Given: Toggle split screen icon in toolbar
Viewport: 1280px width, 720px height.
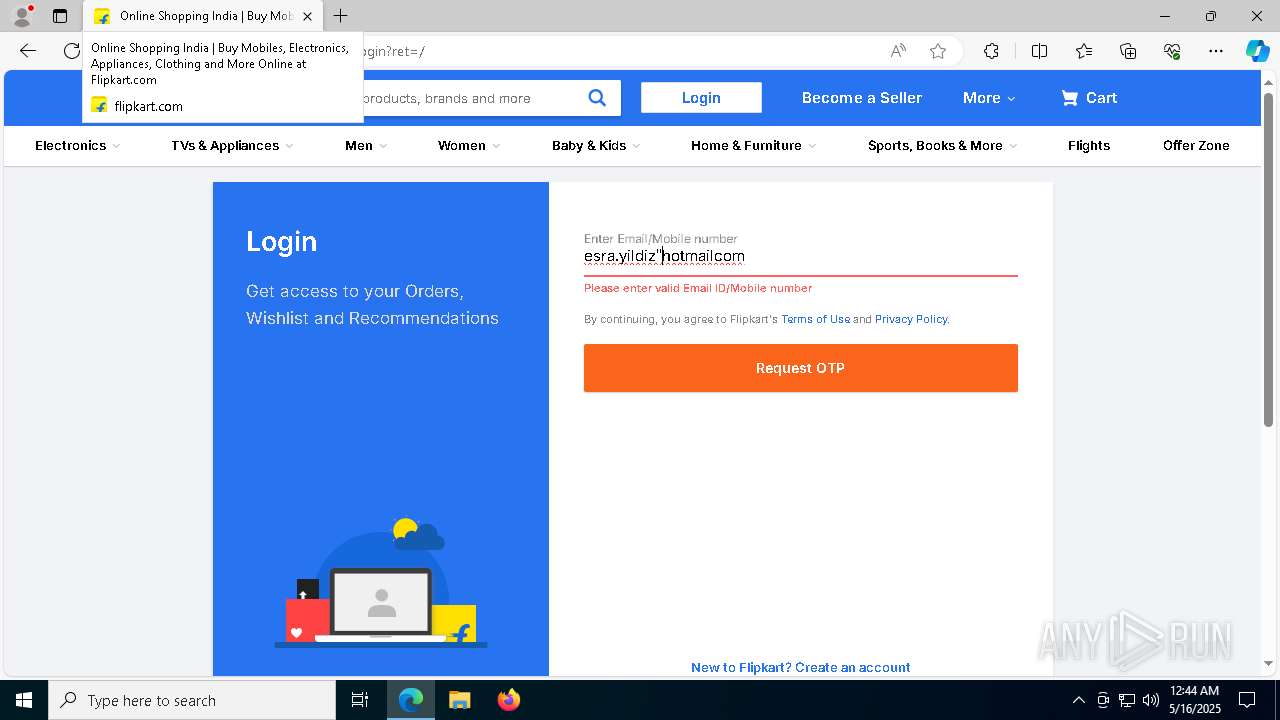Looking at the screenshot, I should click(1039, 51).
